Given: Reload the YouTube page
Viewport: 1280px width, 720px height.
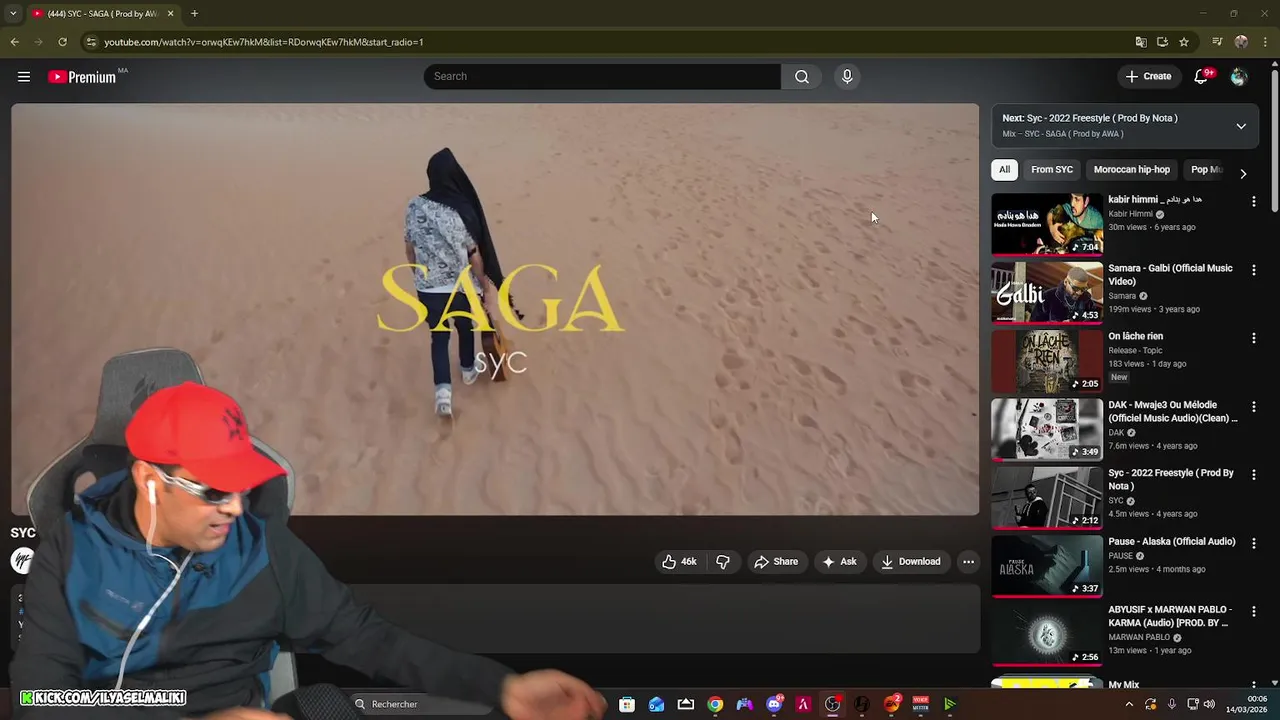Looking at the screenshot, I should (62, 42).
